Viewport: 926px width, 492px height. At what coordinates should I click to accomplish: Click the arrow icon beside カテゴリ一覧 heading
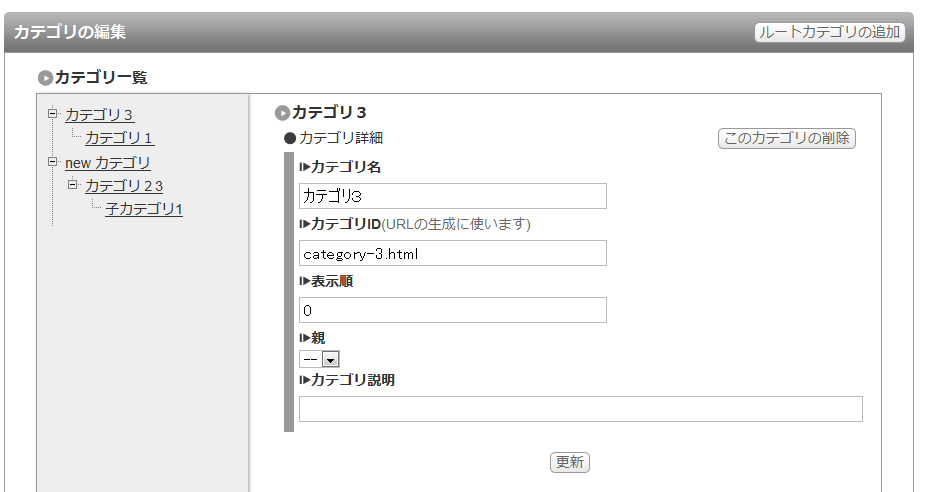point(45,77)
